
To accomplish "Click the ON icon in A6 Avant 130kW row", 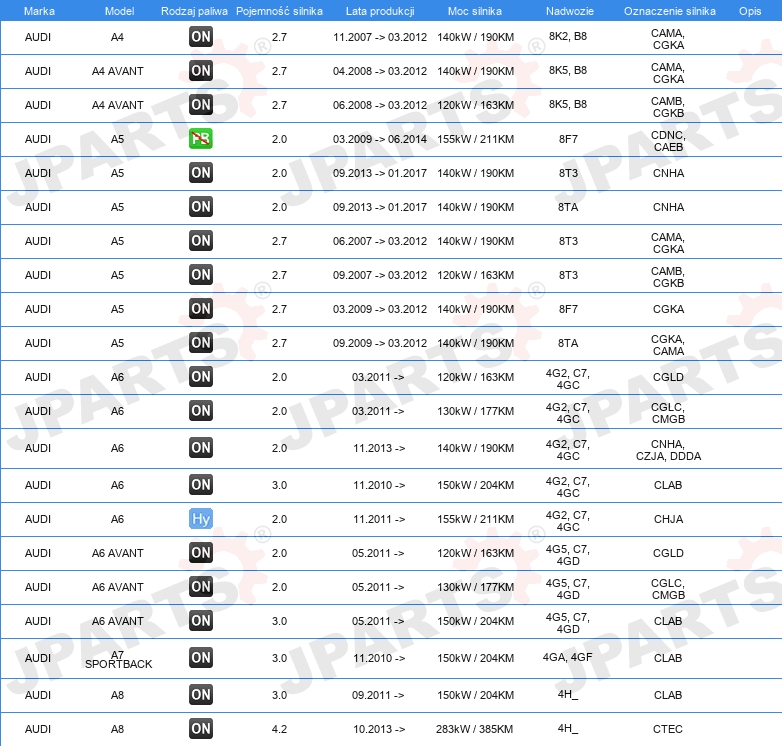I will pos(201,586).
